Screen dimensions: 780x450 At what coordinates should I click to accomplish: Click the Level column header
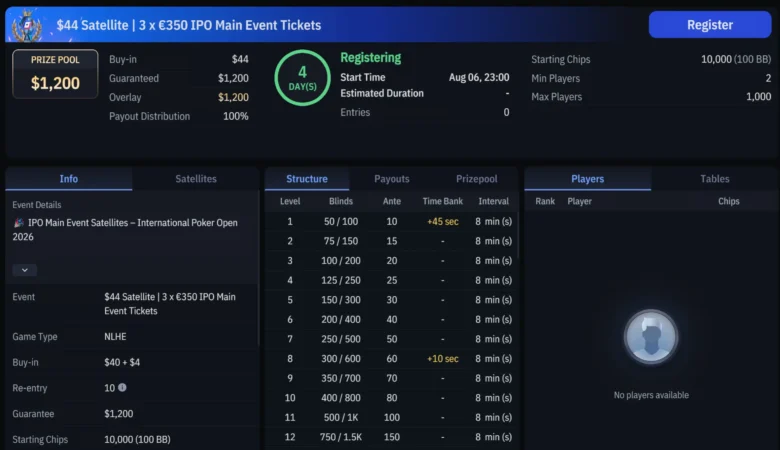click(290, 201)
